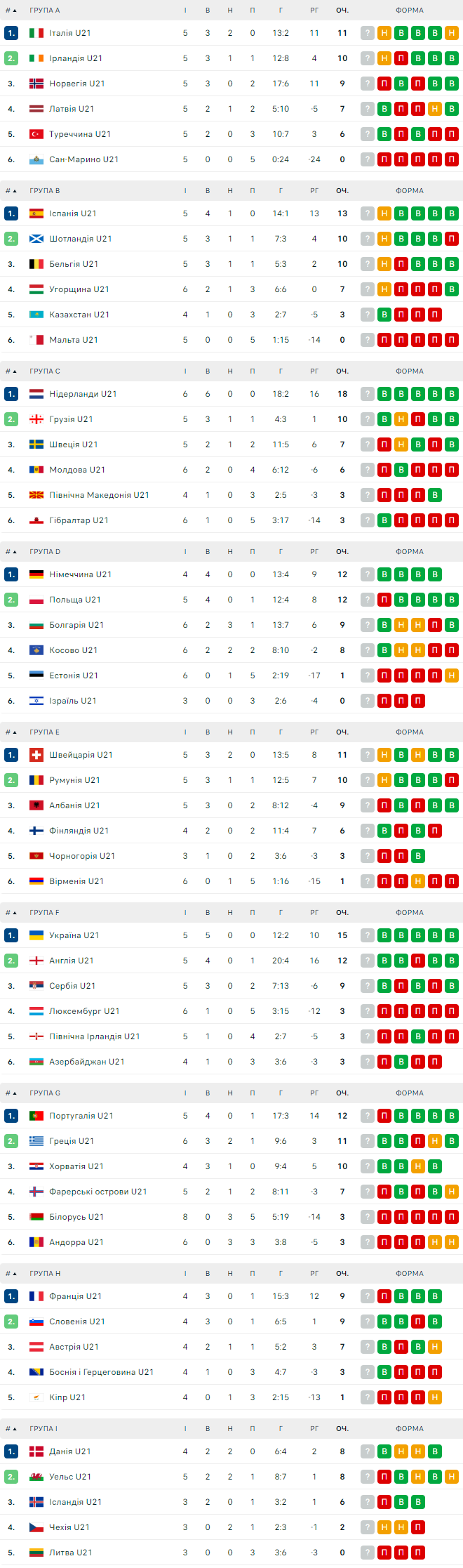This screenshot has height=1568, width=463.
Task: Click the gray '?' form badge for Нідерланди U21
Action: (x=367, y=394)
